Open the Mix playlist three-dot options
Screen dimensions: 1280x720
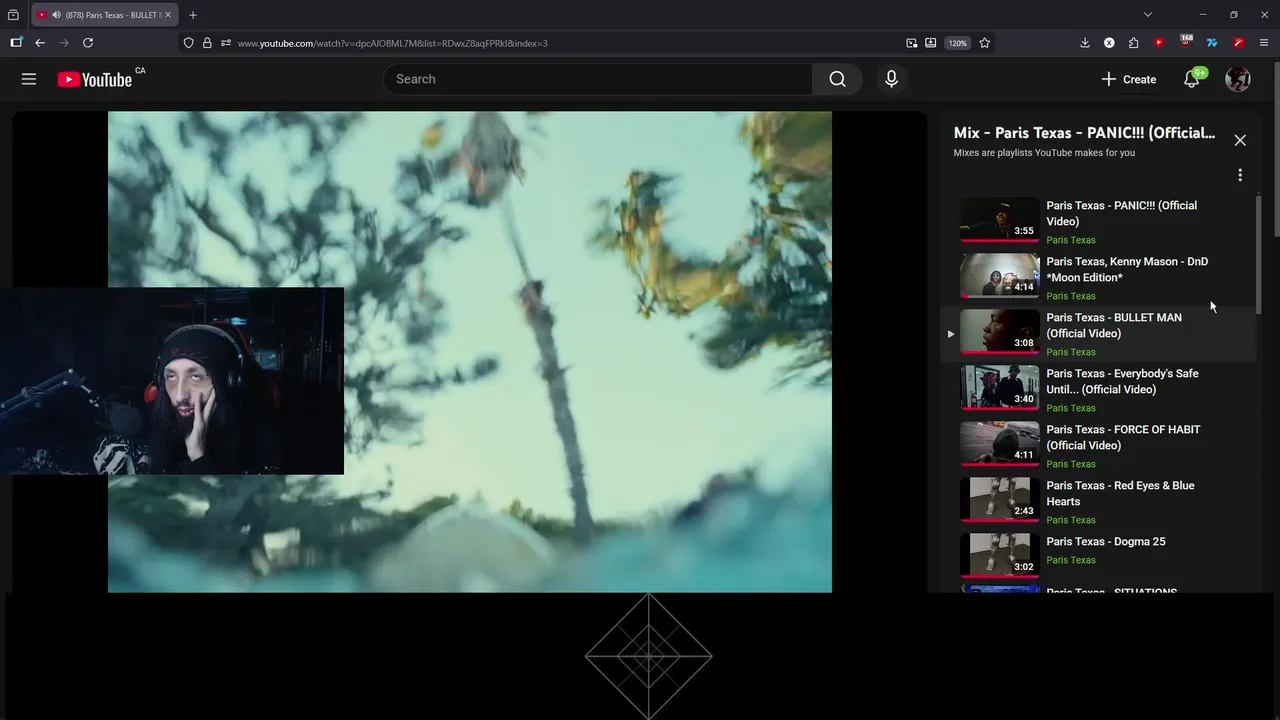click(1240, 175)
